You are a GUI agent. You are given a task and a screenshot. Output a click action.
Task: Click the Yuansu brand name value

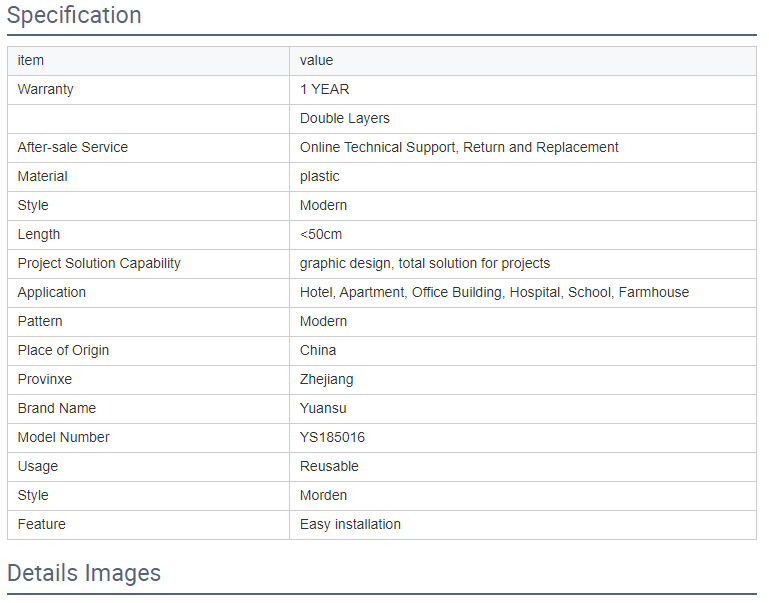[323, 408]
